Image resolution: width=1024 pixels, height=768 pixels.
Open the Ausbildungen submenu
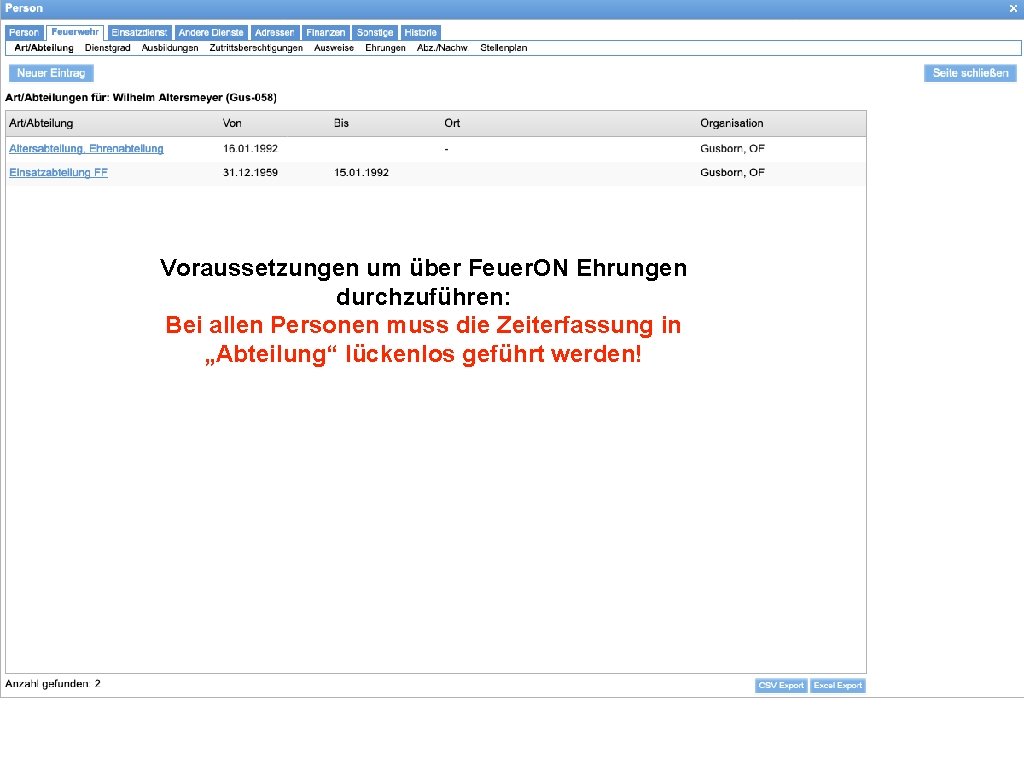[x=170, y=48]
